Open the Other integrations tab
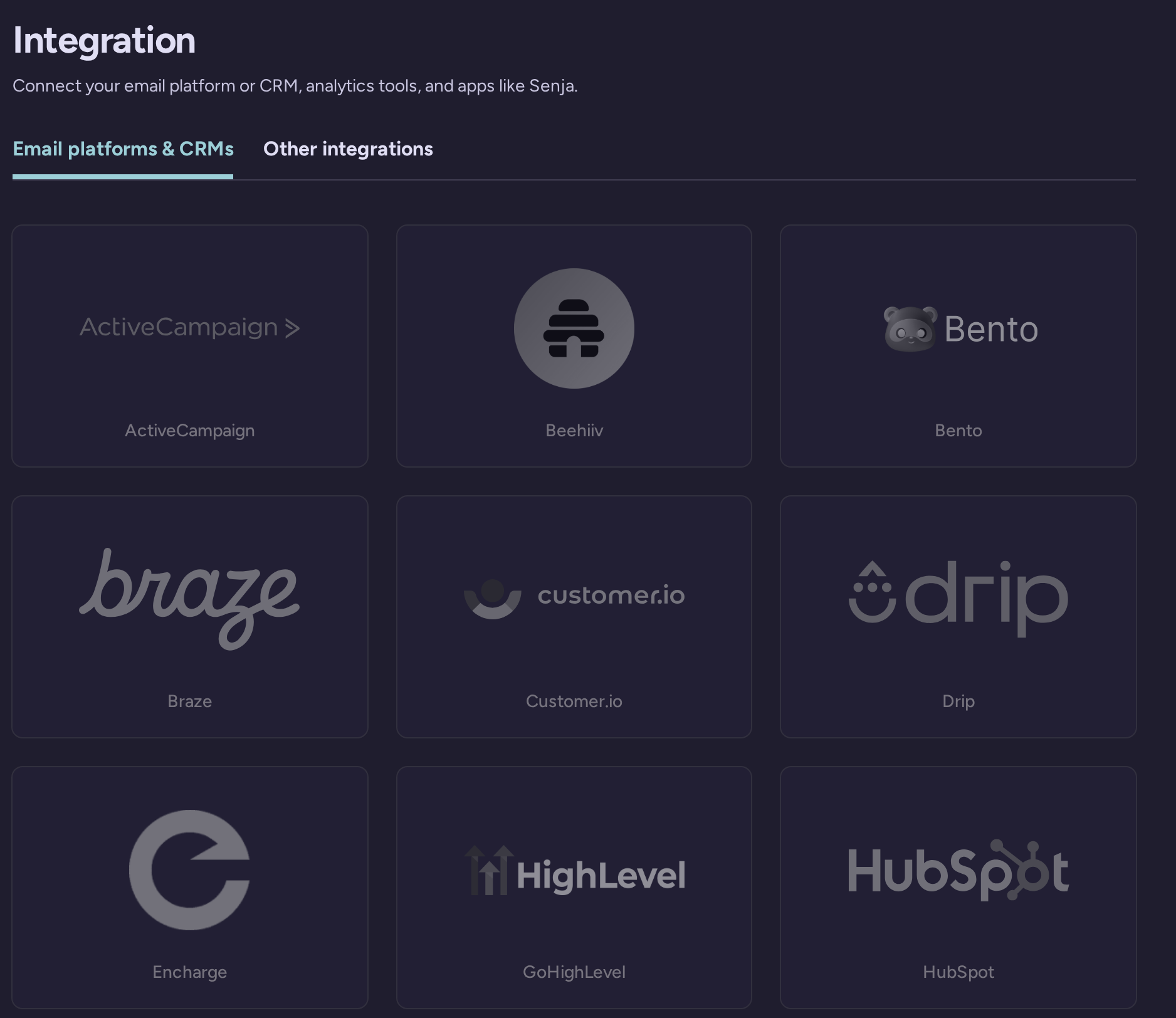Image resolution: width=1176 pixels, height=1018 pixels. [x=348, y=149]
